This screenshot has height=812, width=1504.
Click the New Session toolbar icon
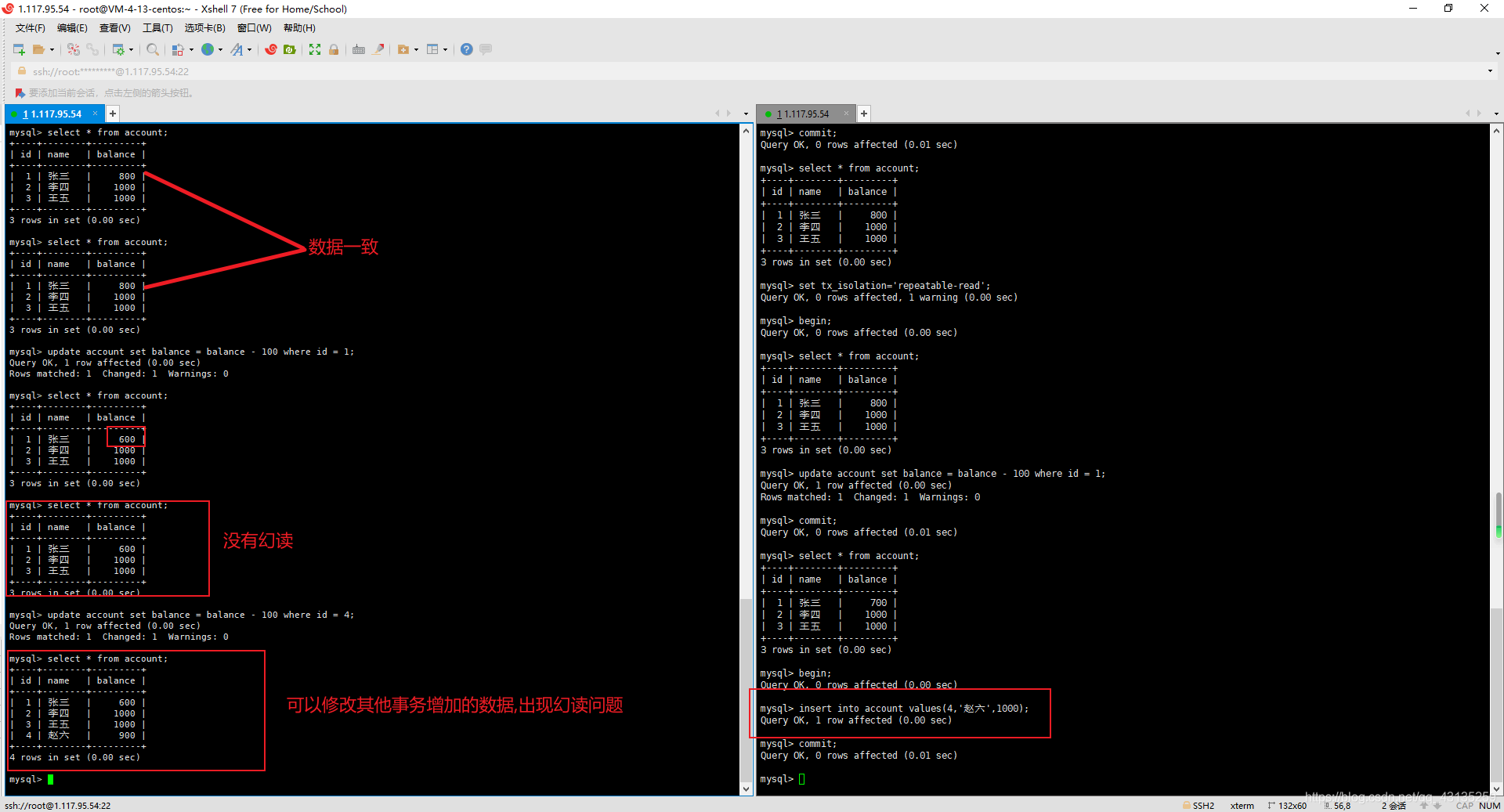[19, 49]
